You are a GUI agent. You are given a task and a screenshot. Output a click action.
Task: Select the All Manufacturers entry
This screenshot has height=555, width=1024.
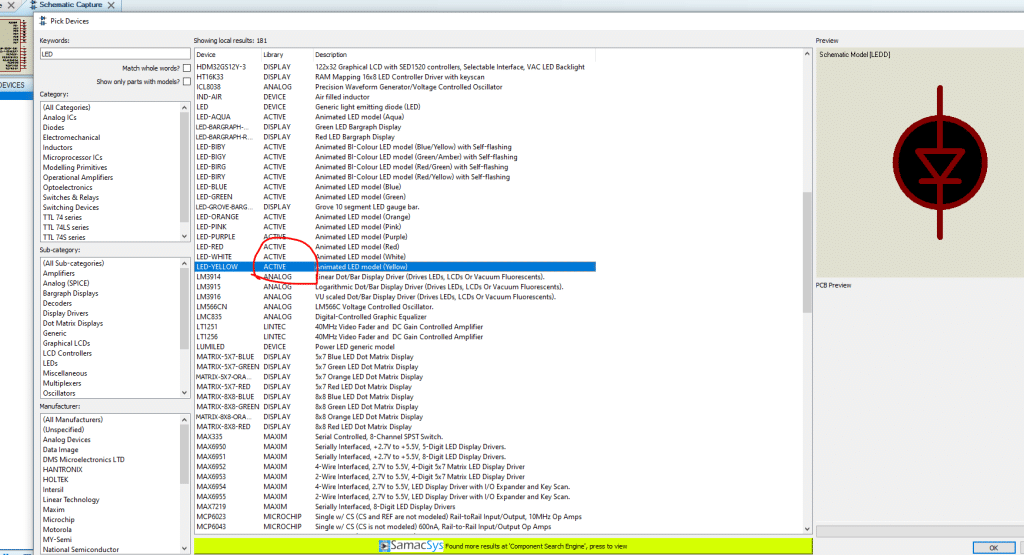(x=72, y=419)
